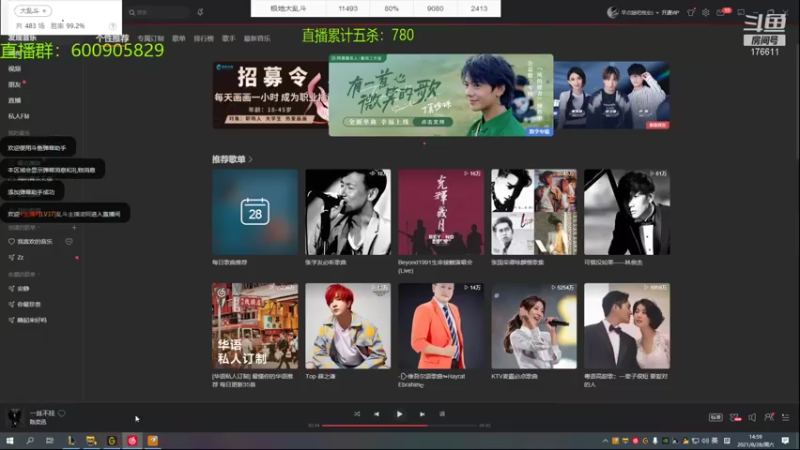Open the user account name dropdown
This screenshot has width=800, height=450.
tap(639, 12)
